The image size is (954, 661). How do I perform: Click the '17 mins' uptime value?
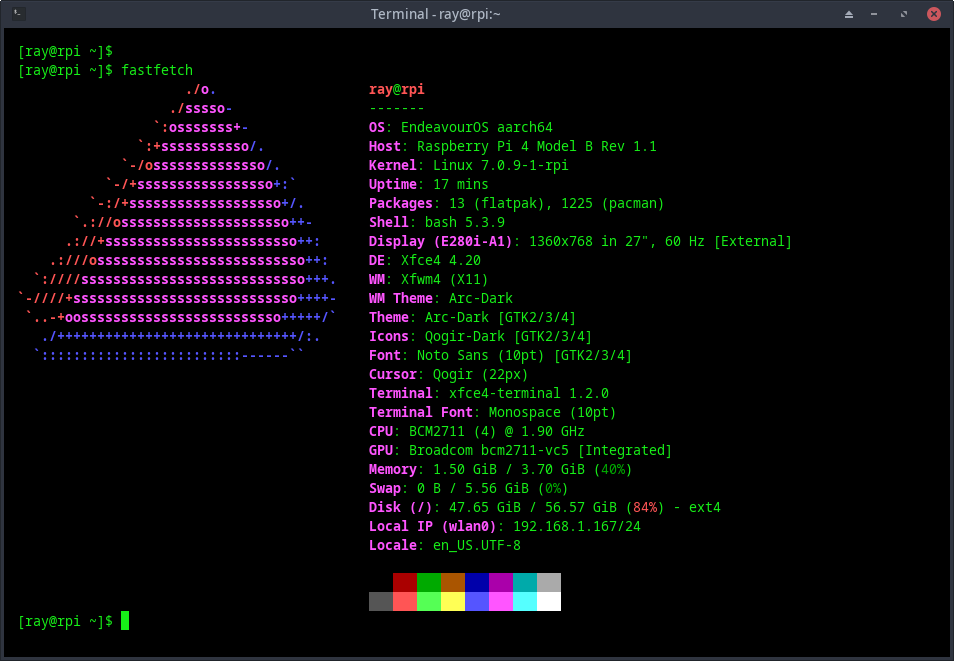point(461,184)
